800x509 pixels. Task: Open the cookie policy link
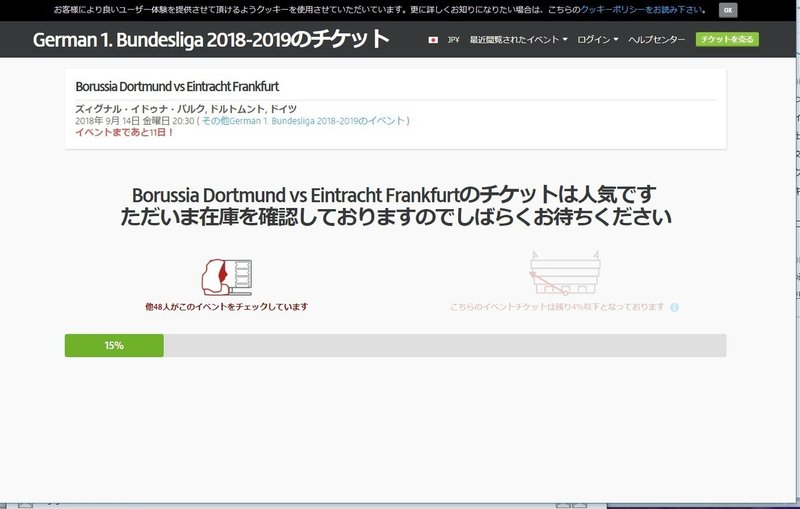(641, 10)
